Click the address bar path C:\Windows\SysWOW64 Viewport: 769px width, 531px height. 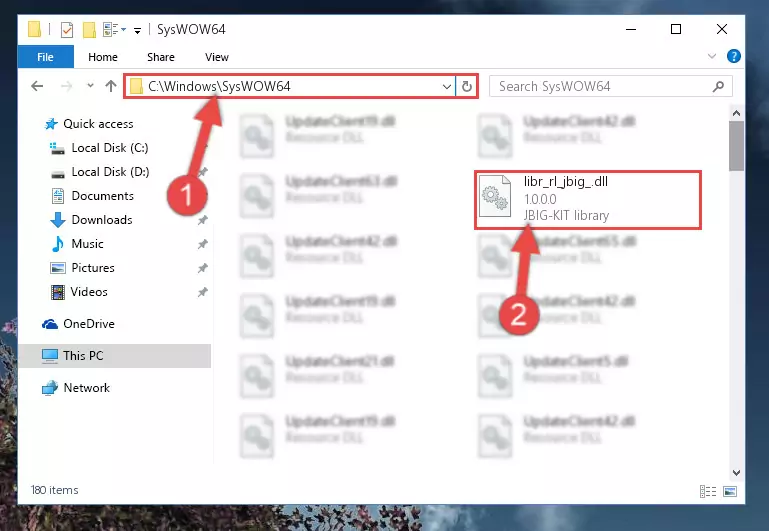click(219, 86)
